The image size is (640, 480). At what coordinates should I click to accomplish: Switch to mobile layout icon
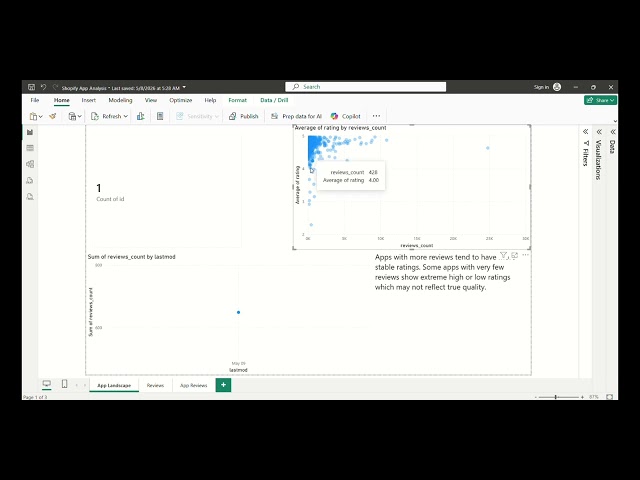point(64,384)
